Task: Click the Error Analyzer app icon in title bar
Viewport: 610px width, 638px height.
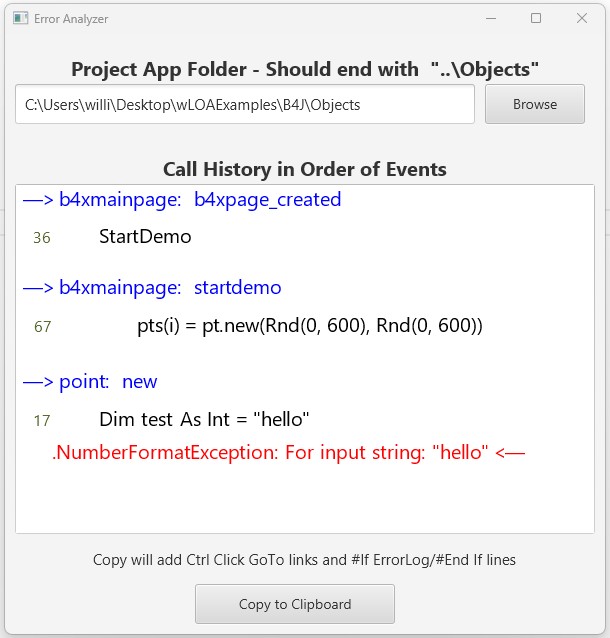Action: coord(20,18)
